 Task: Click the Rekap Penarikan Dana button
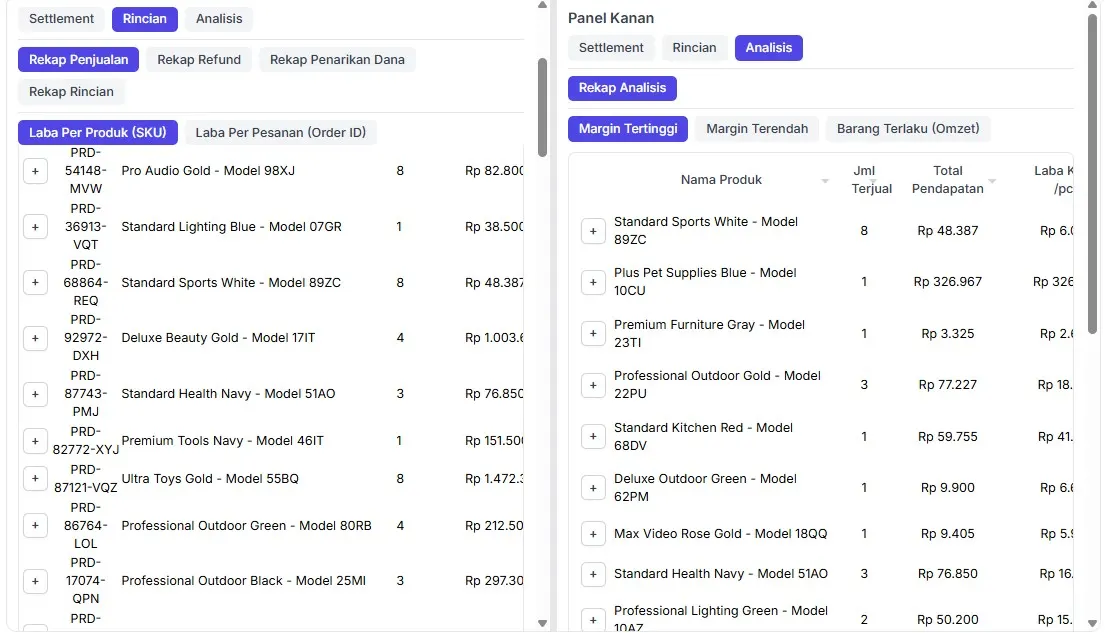tap(337, 60)
